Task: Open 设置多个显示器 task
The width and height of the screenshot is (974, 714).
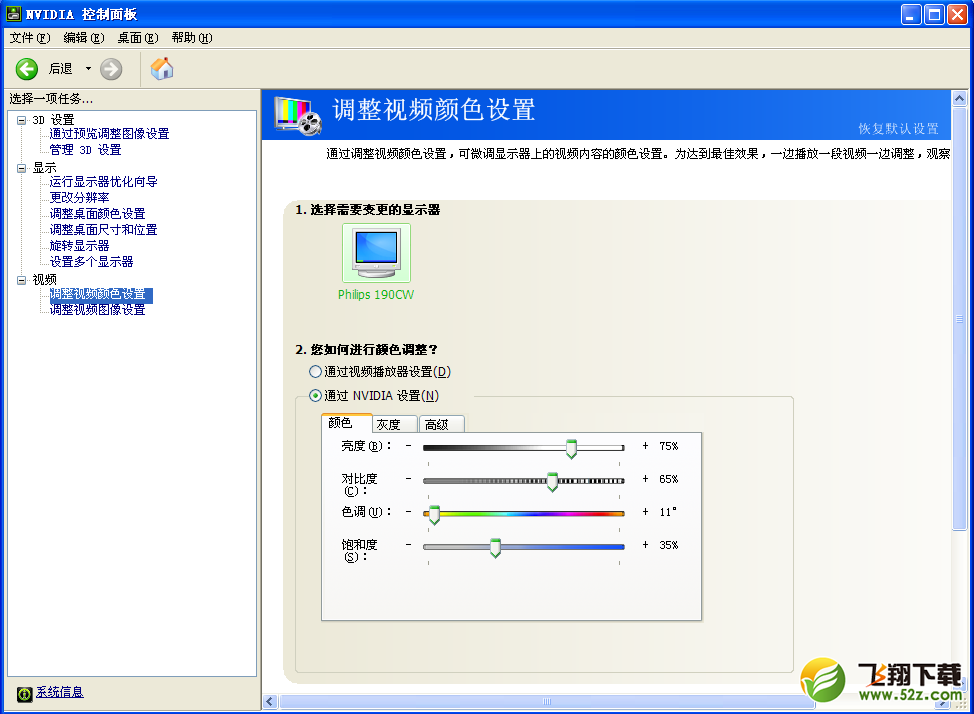Action: coord(91,262)
